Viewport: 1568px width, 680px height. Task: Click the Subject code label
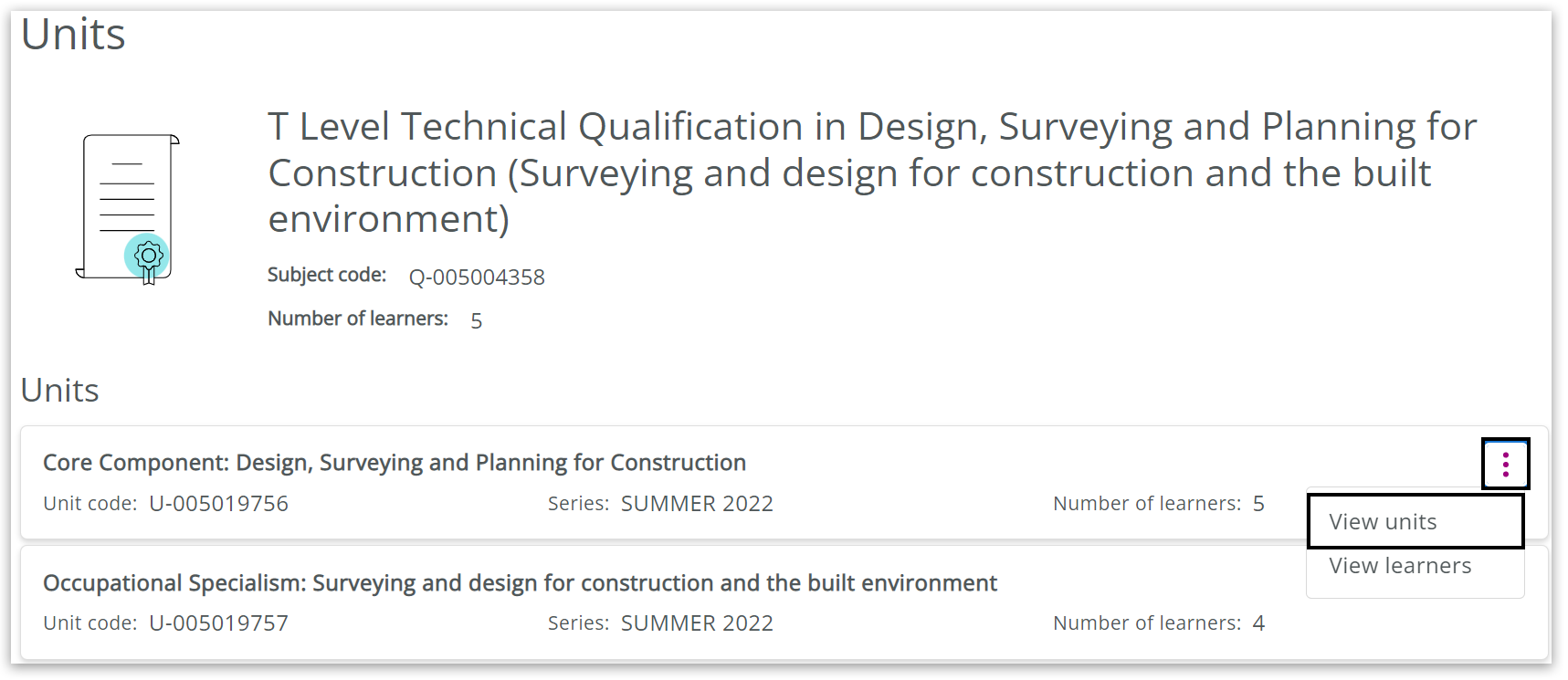pos(327,275)
